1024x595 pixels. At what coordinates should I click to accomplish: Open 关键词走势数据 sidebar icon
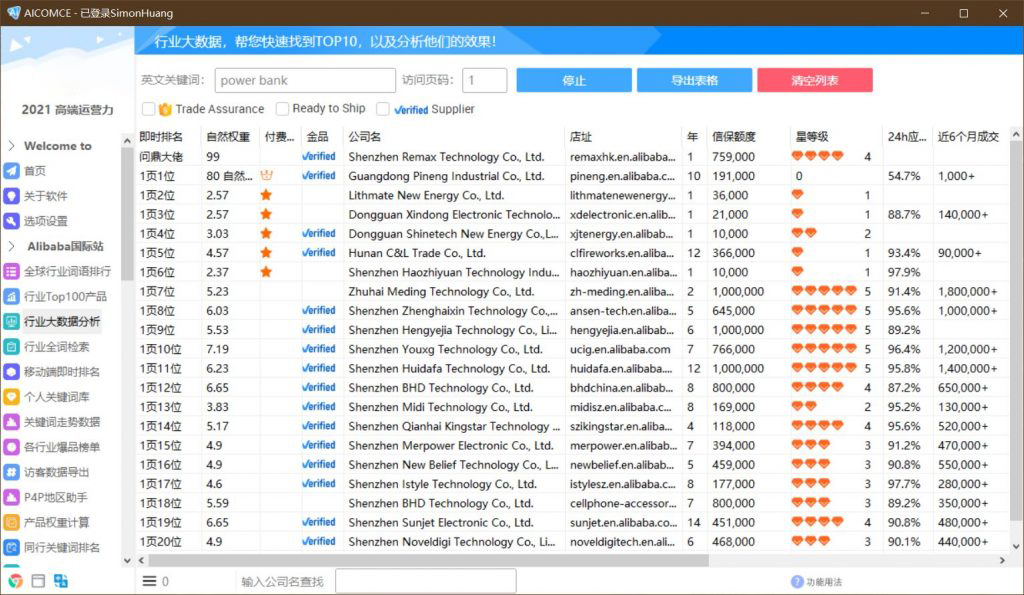click(11, 422)
